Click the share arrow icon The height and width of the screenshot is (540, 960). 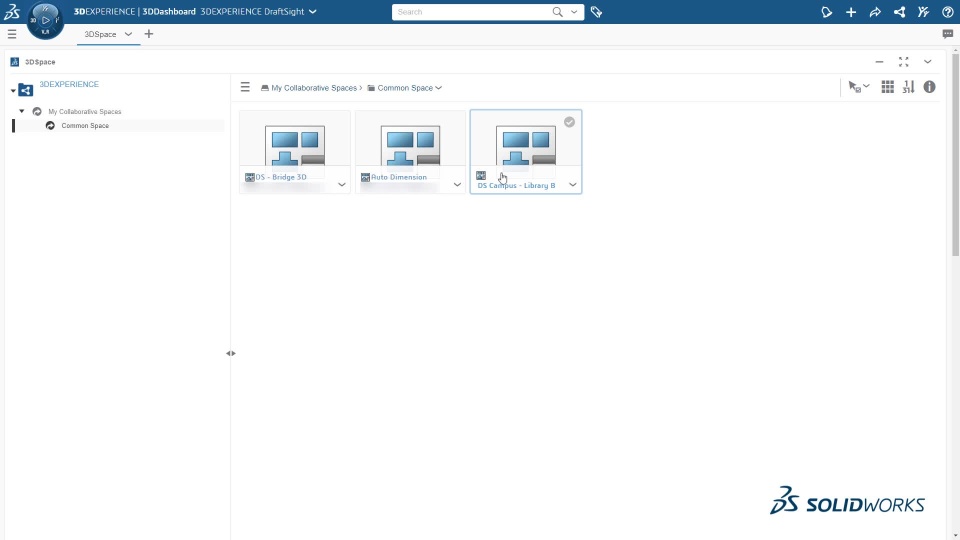[x=875, y=12]
